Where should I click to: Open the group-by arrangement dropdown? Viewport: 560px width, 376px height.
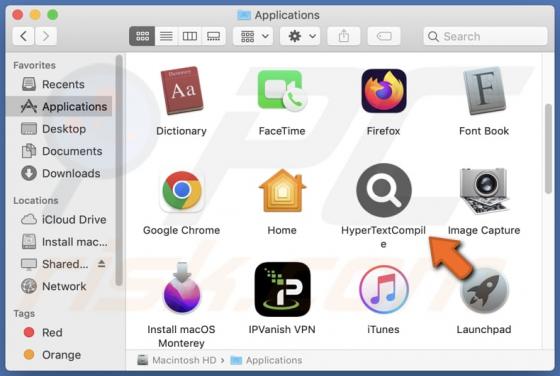click(x=254, y=36)
